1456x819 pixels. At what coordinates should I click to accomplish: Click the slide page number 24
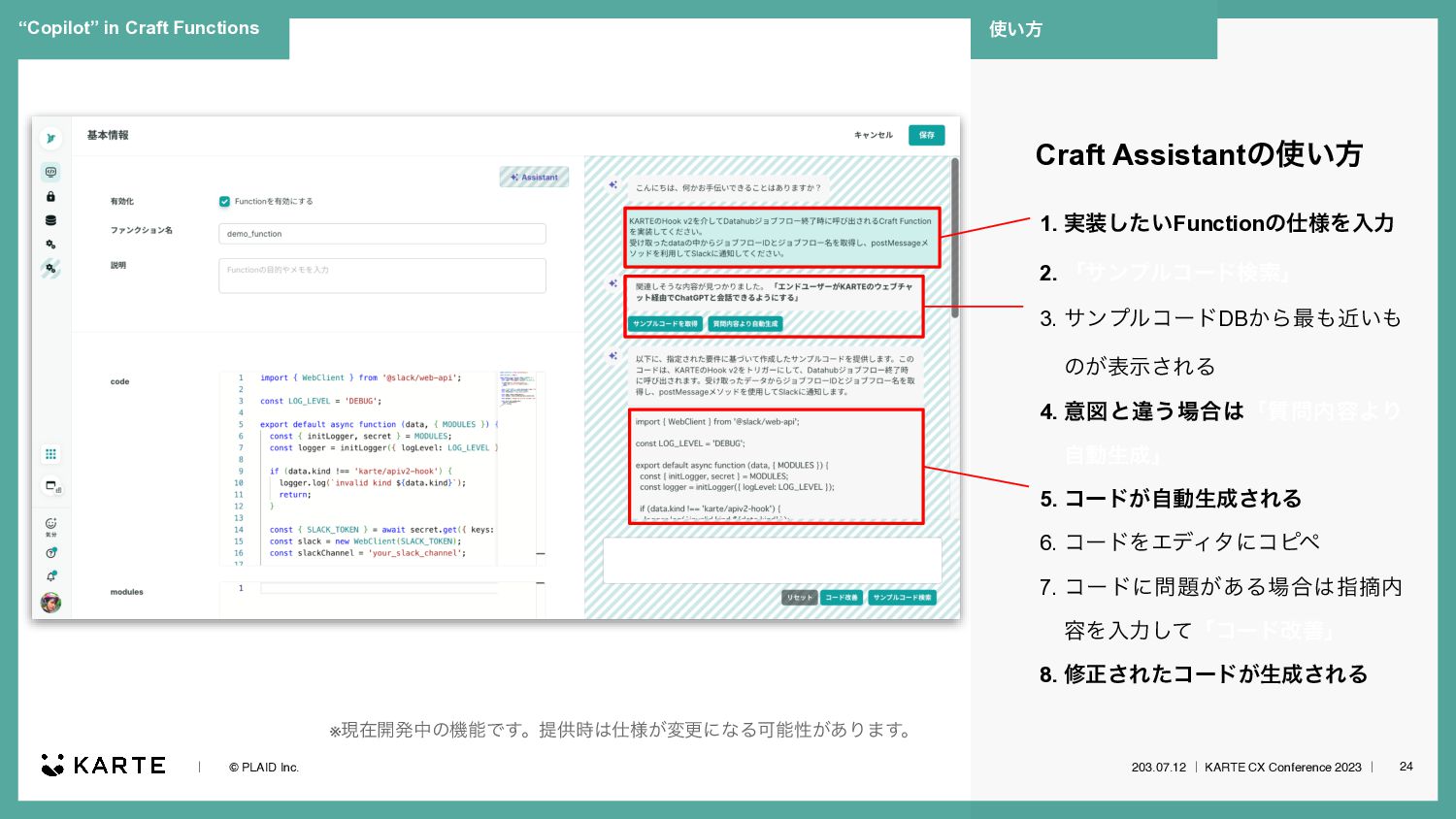(x=1406, y=767)
